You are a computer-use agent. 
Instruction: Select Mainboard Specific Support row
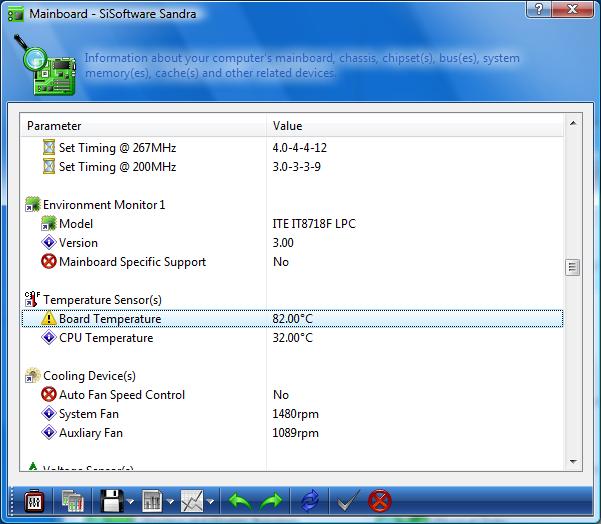point(292,262)
